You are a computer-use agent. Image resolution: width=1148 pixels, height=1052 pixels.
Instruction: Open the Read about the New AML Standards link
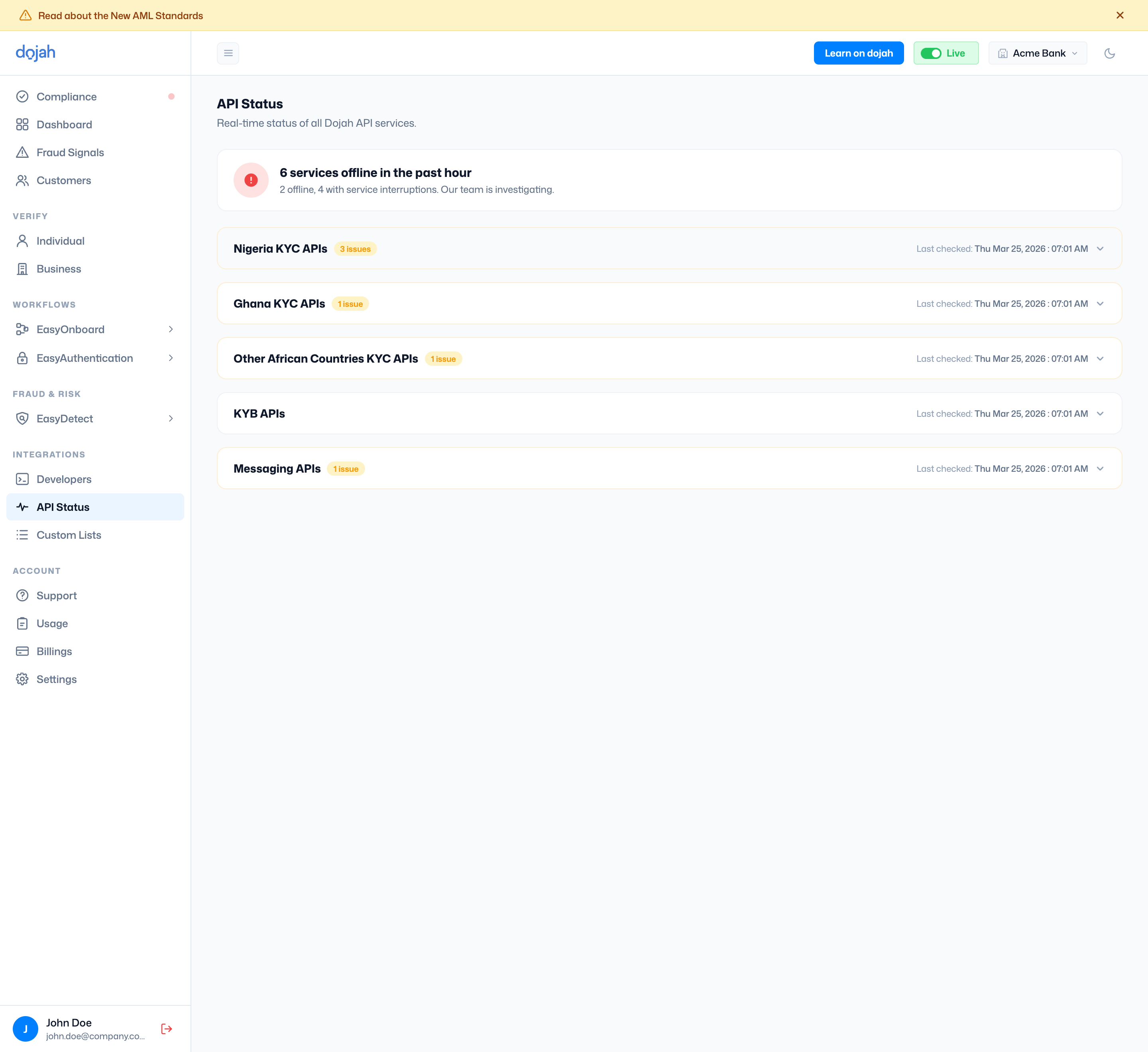coord(120,16)
